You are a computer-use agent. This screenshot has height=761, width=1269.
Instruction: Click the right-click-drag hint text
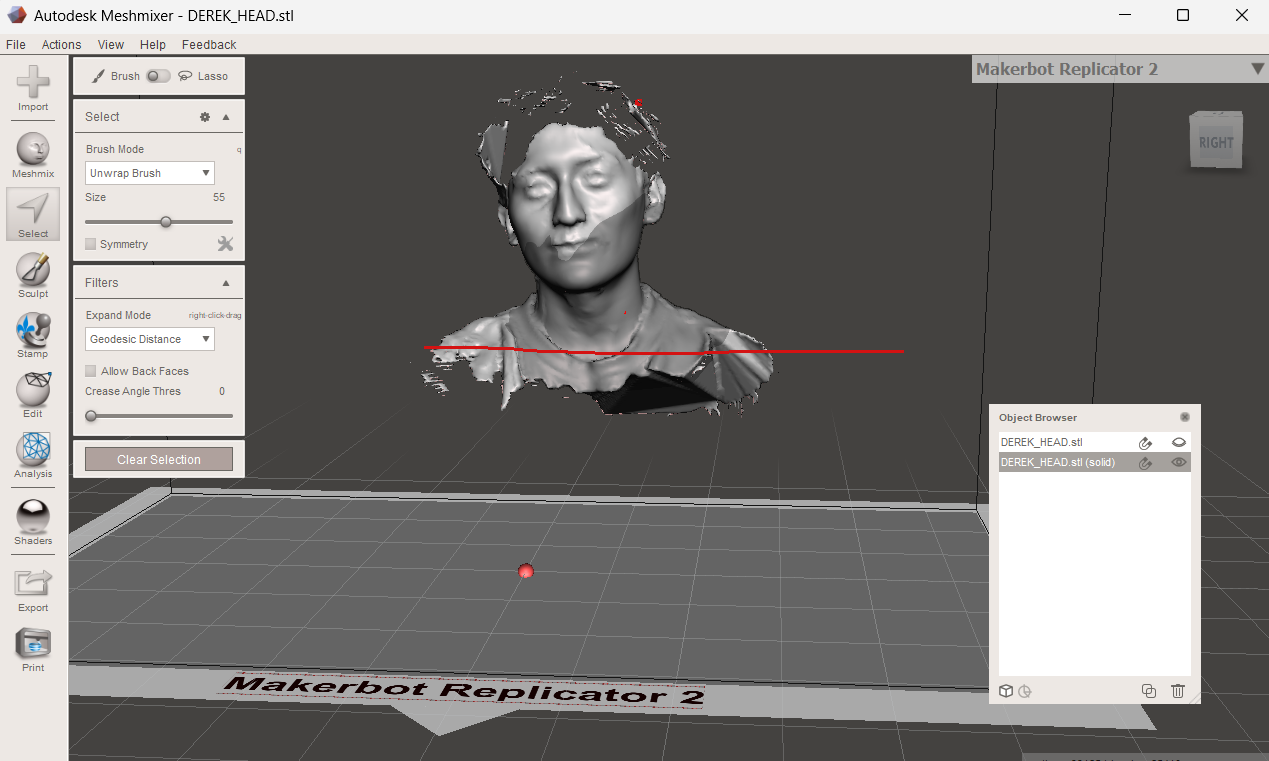(x=215, y=315)
